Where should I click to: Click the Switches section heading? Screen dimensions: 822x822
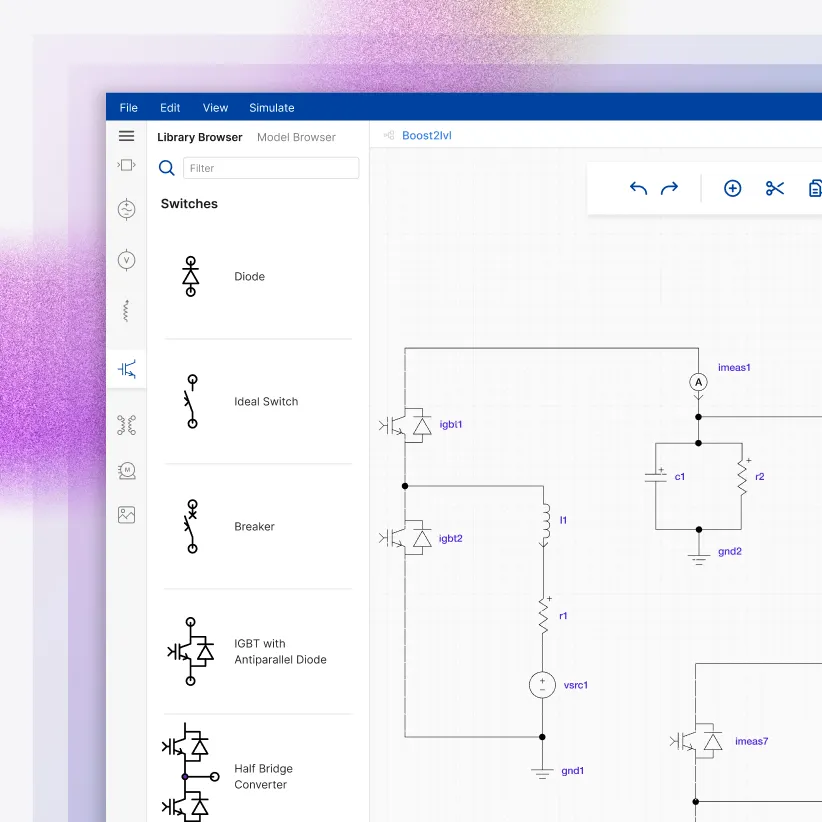(189, 203)
